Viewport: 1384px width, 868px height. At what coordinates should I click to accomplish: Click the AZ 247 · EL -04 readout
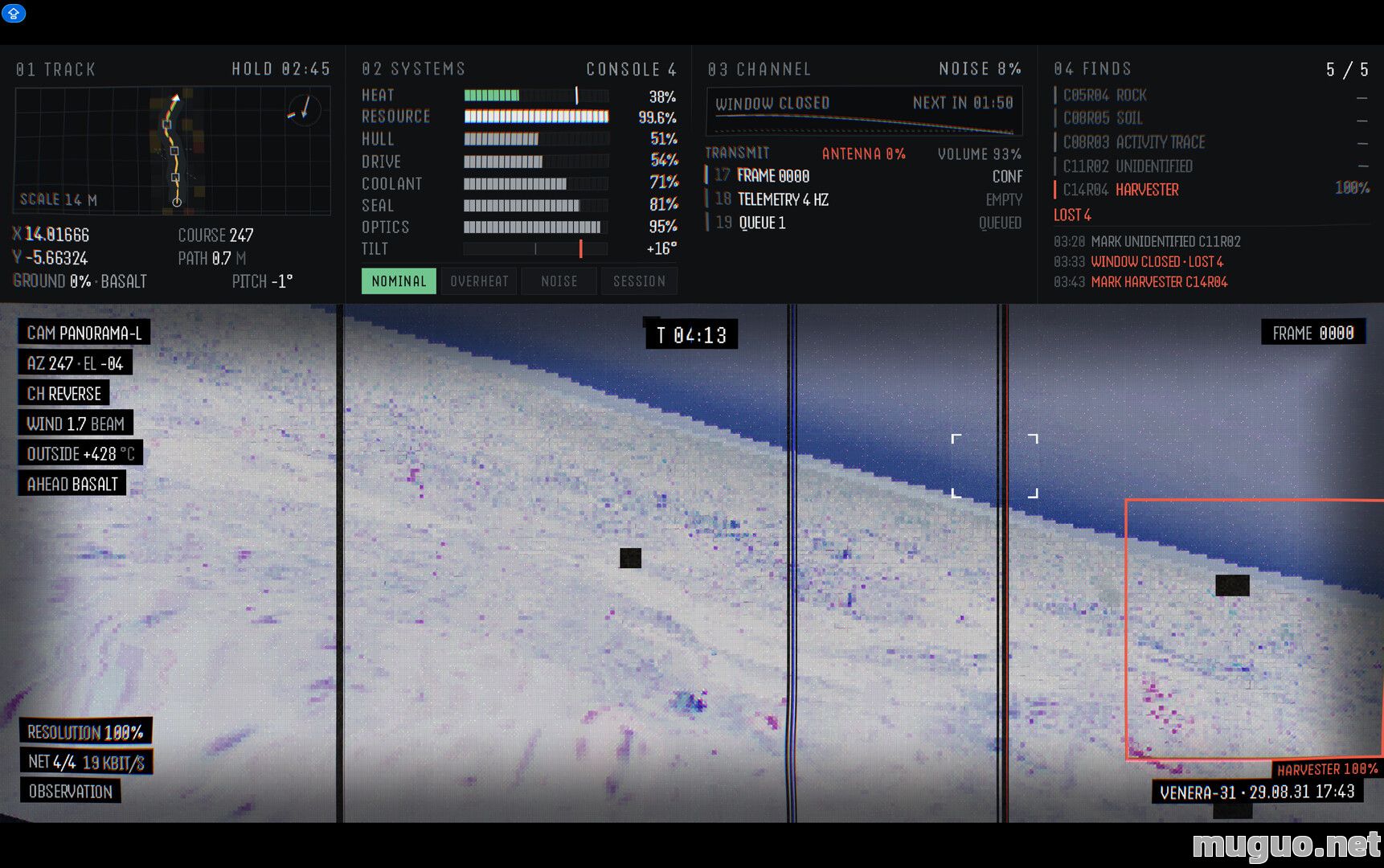(75, 363)
